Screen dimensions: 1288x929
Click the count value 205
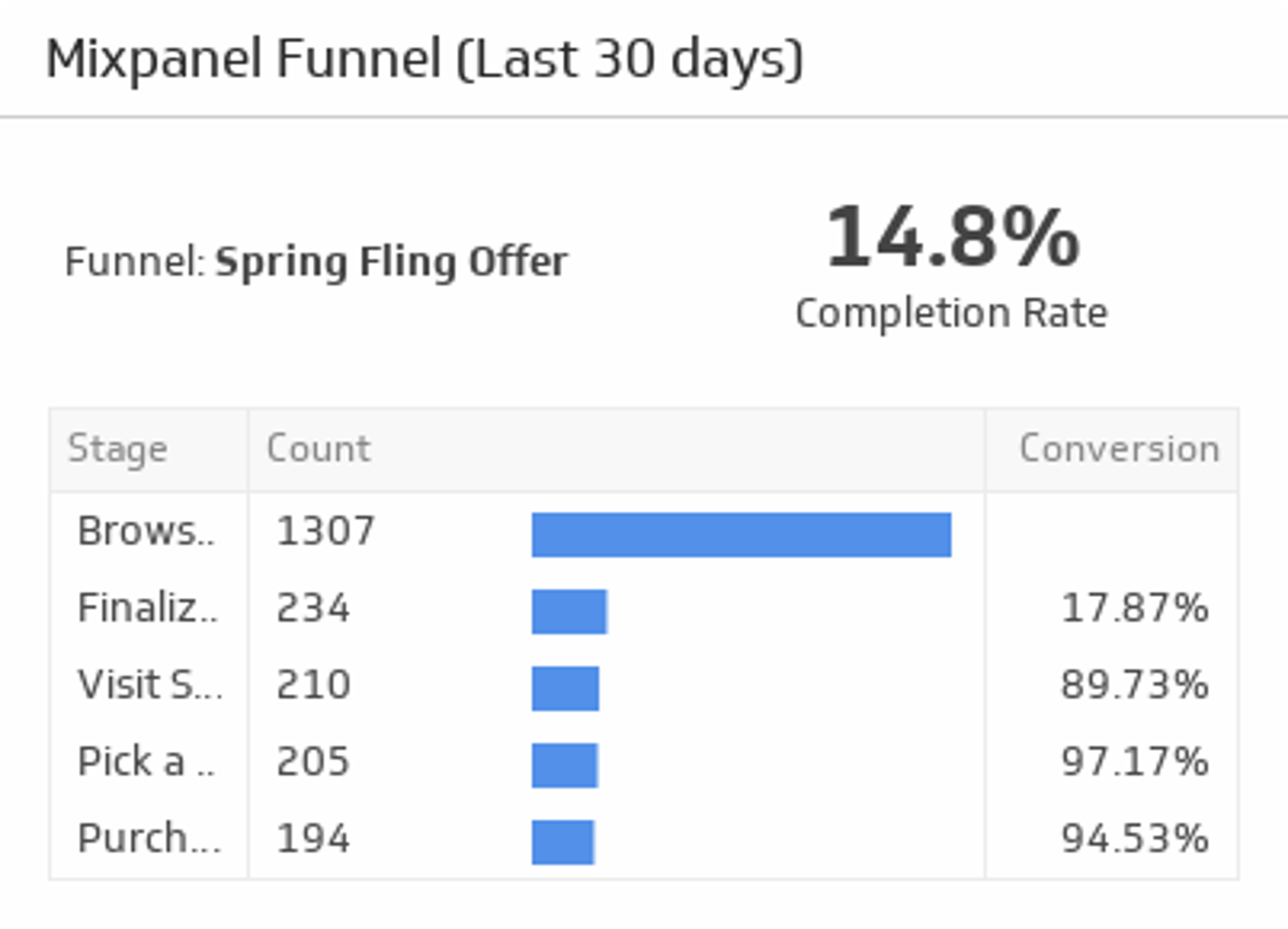pos(313,761)
